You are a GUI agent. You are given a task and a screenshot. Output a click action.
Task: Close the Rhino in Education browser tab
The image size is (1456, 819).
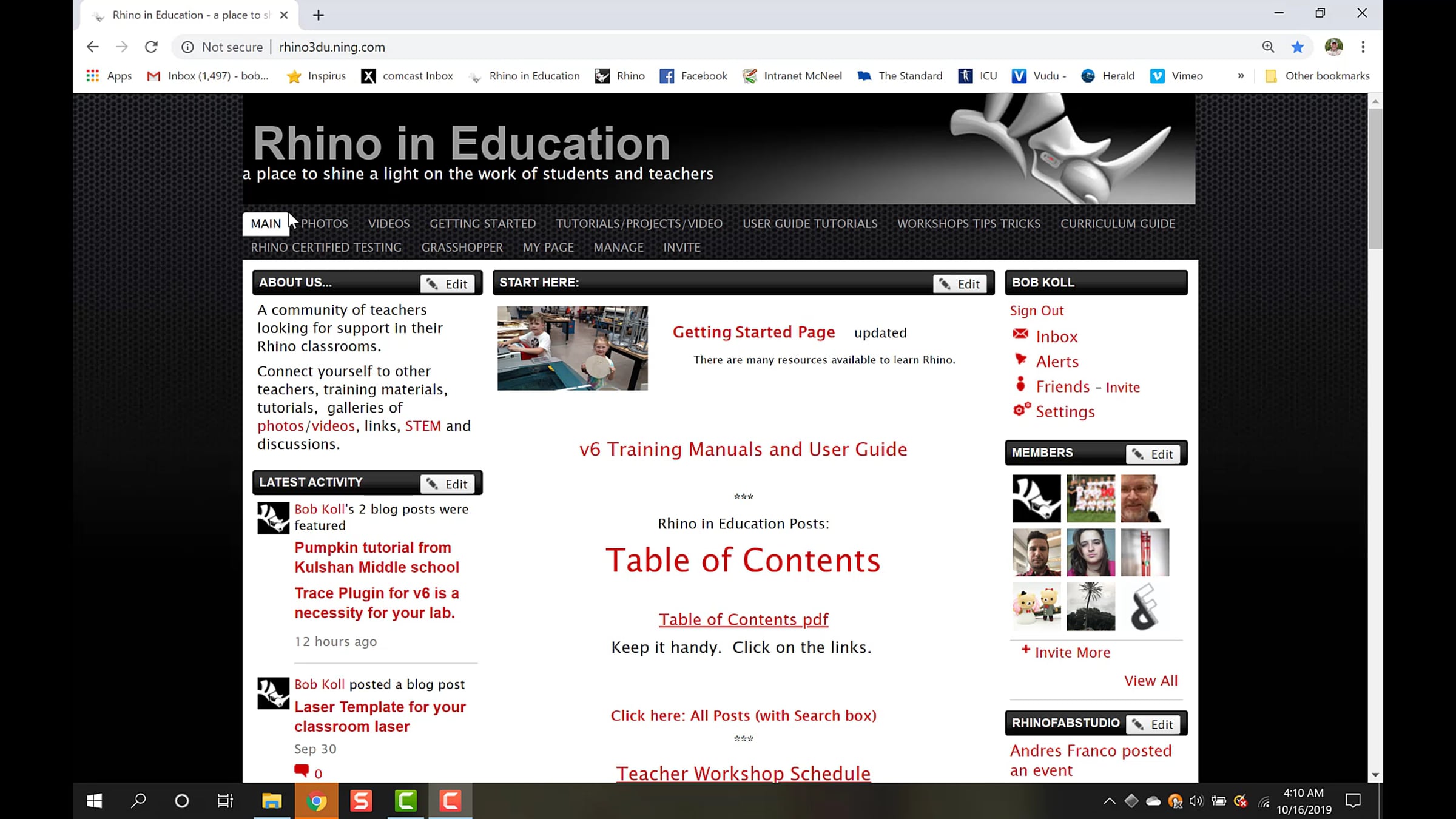click(283, 15)
